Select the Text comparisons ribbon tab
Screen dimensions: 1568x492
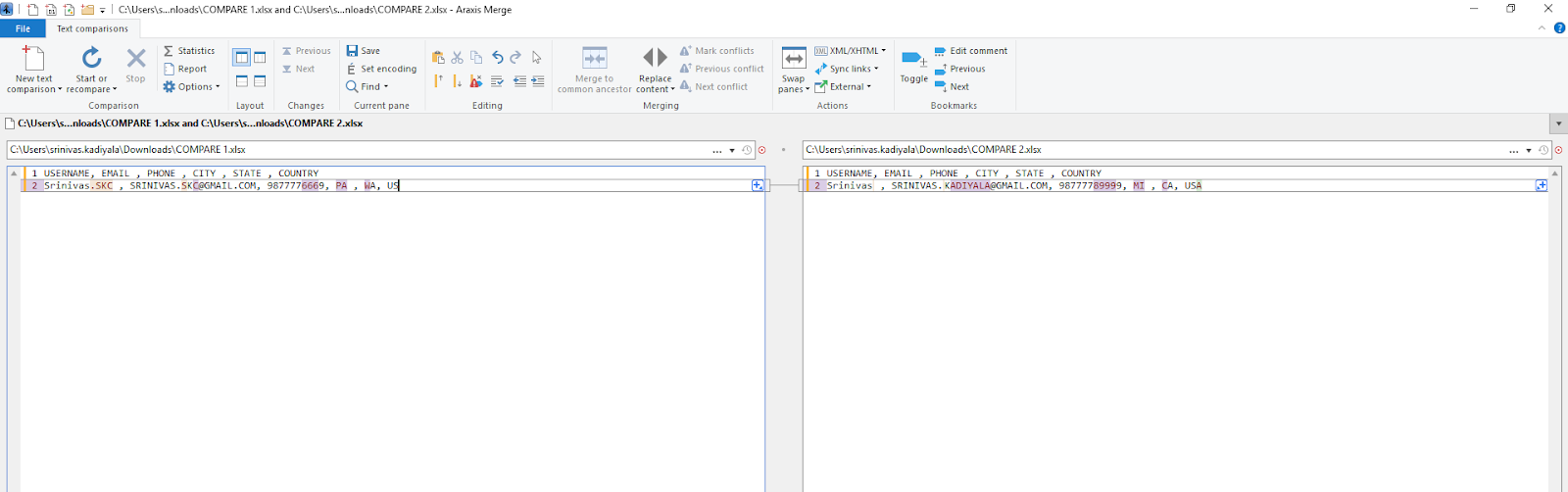coord(92,28)
